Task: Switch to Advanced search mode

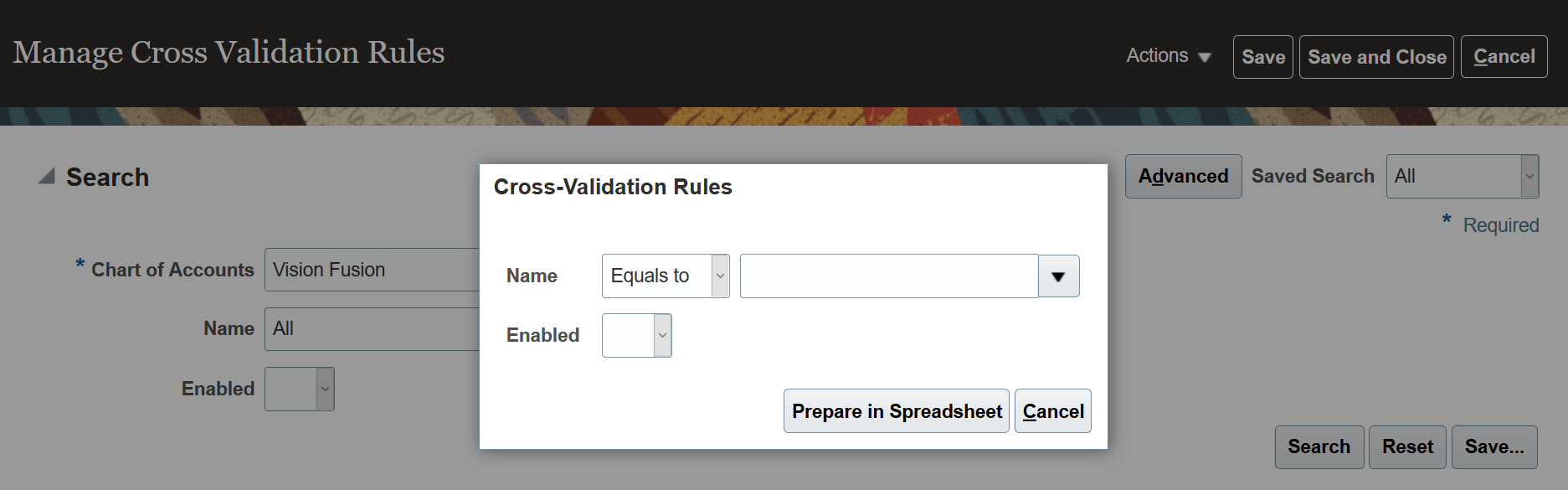Action: click(x=1183, y=177)
